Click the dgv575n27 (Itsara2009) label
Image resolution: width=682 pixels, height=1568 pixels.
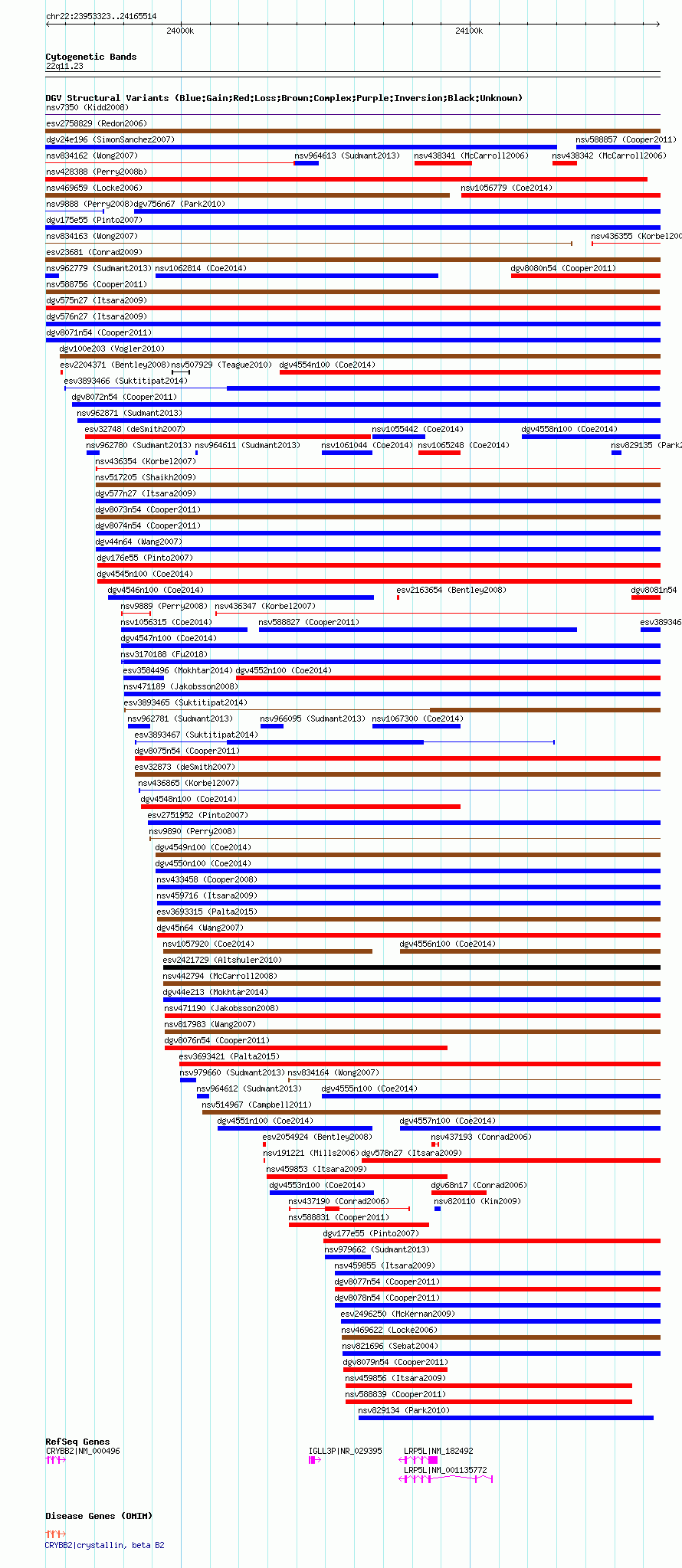coord(96,300)
